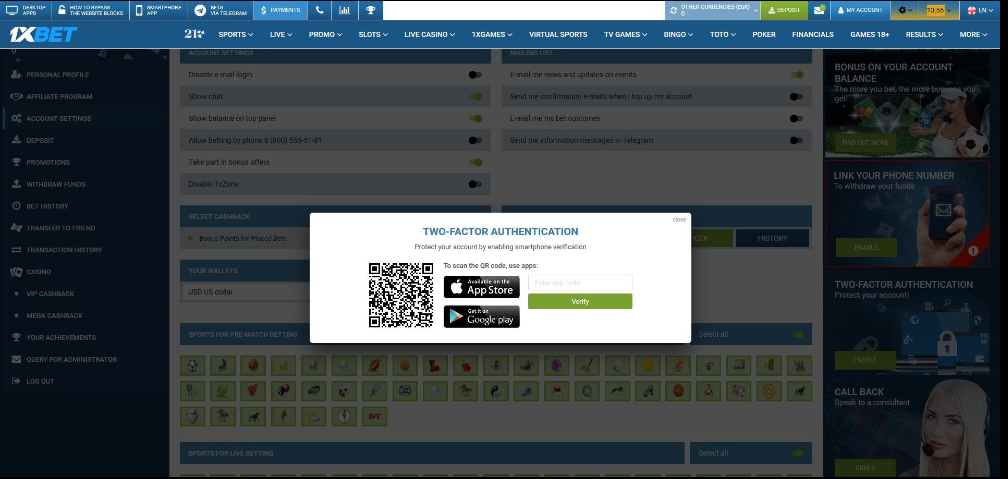Toggle E-mail me news and updates switch
The image size is (1008, 479).
tap(797, 75)
